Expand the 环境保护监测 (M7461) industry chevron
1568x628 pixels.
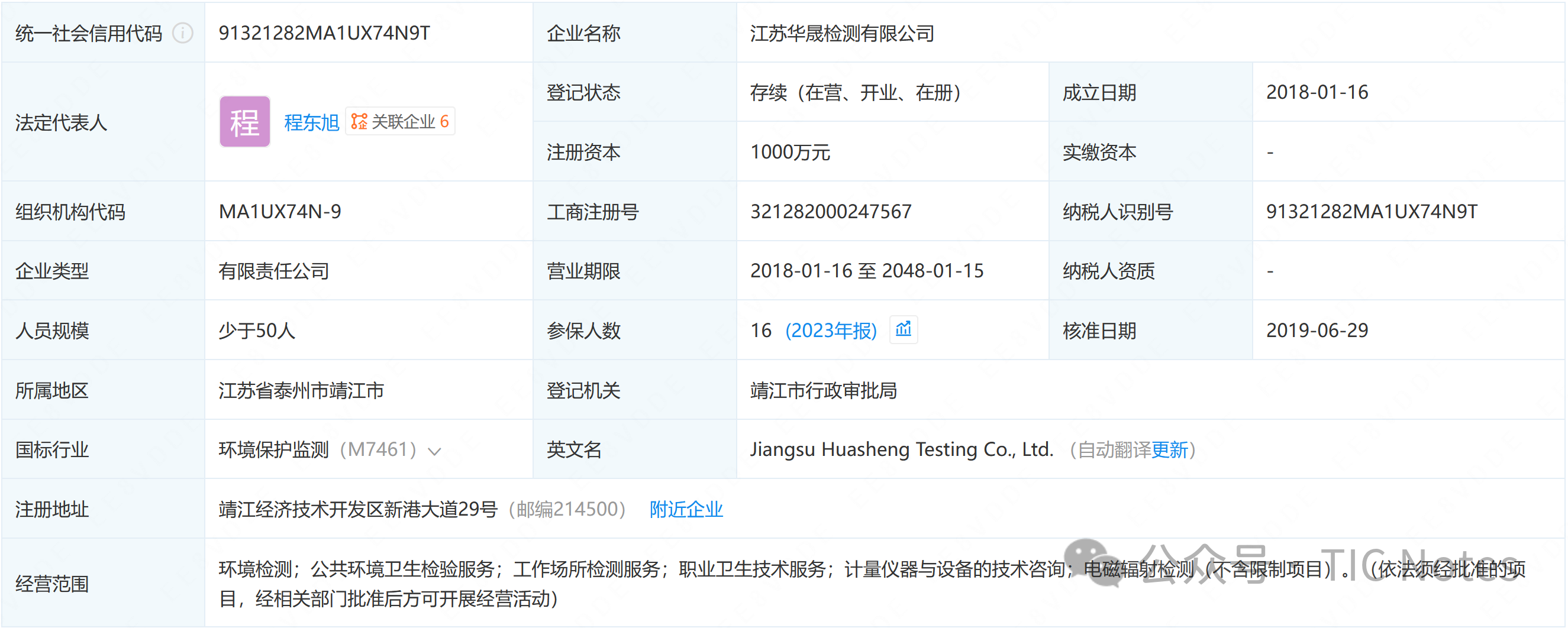point(434,452)
